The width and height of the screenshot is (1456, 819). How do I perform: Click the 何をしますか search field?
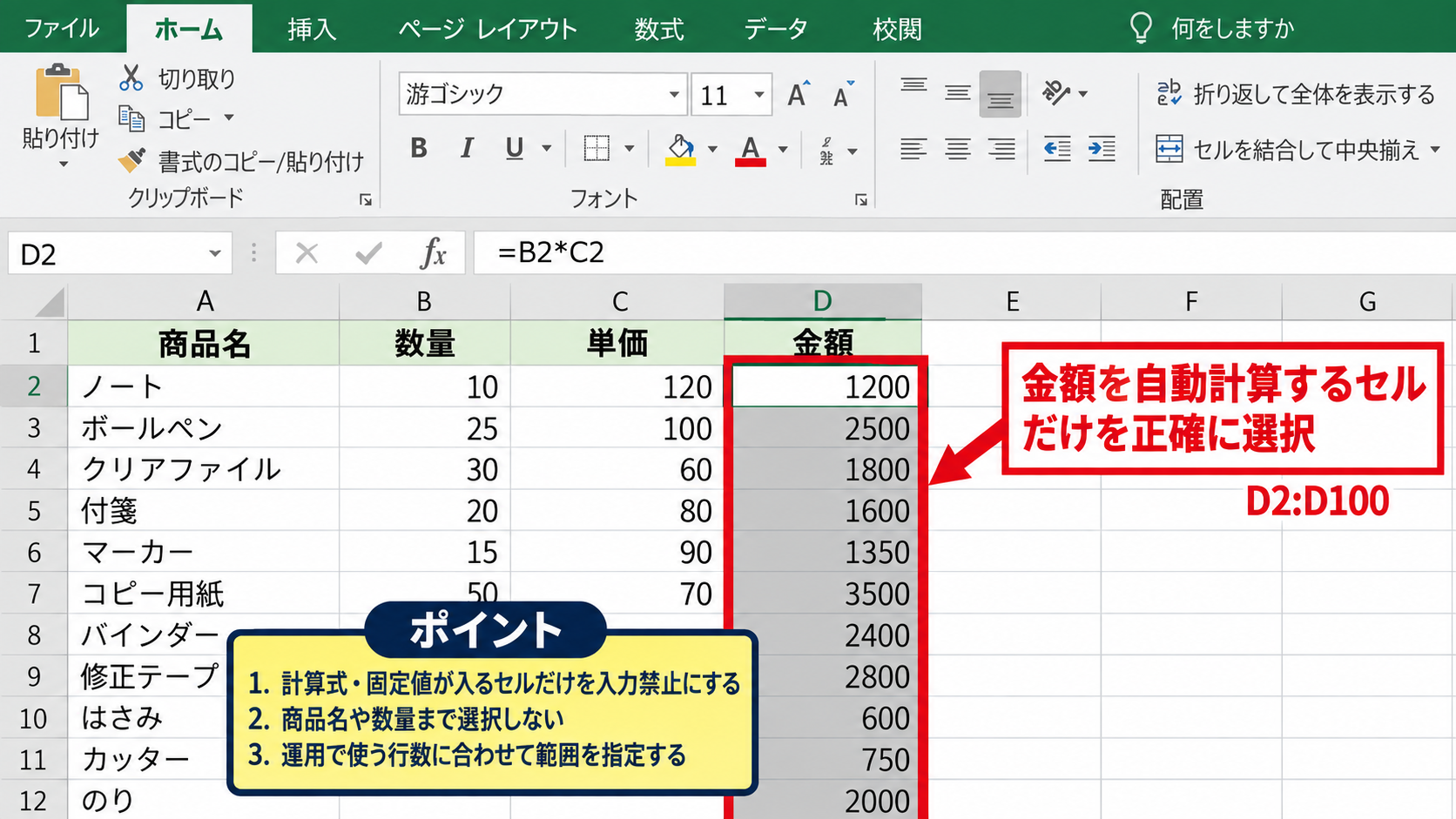coord(1233,29)
